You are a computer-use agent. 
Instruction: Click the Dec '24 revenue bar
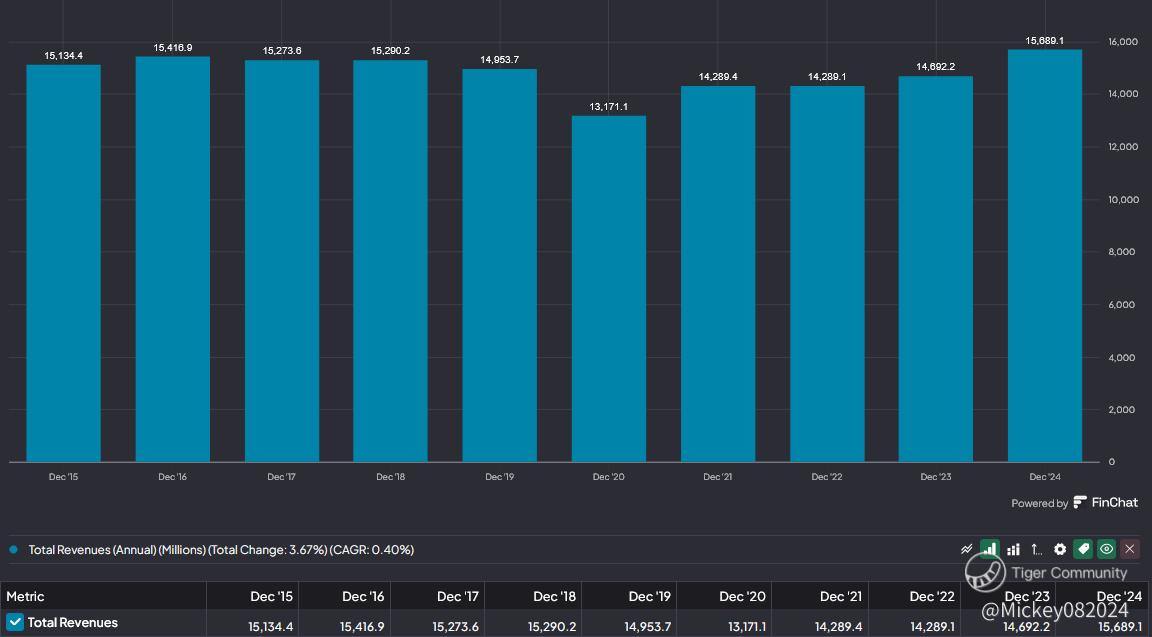[x=1045, y=256]
